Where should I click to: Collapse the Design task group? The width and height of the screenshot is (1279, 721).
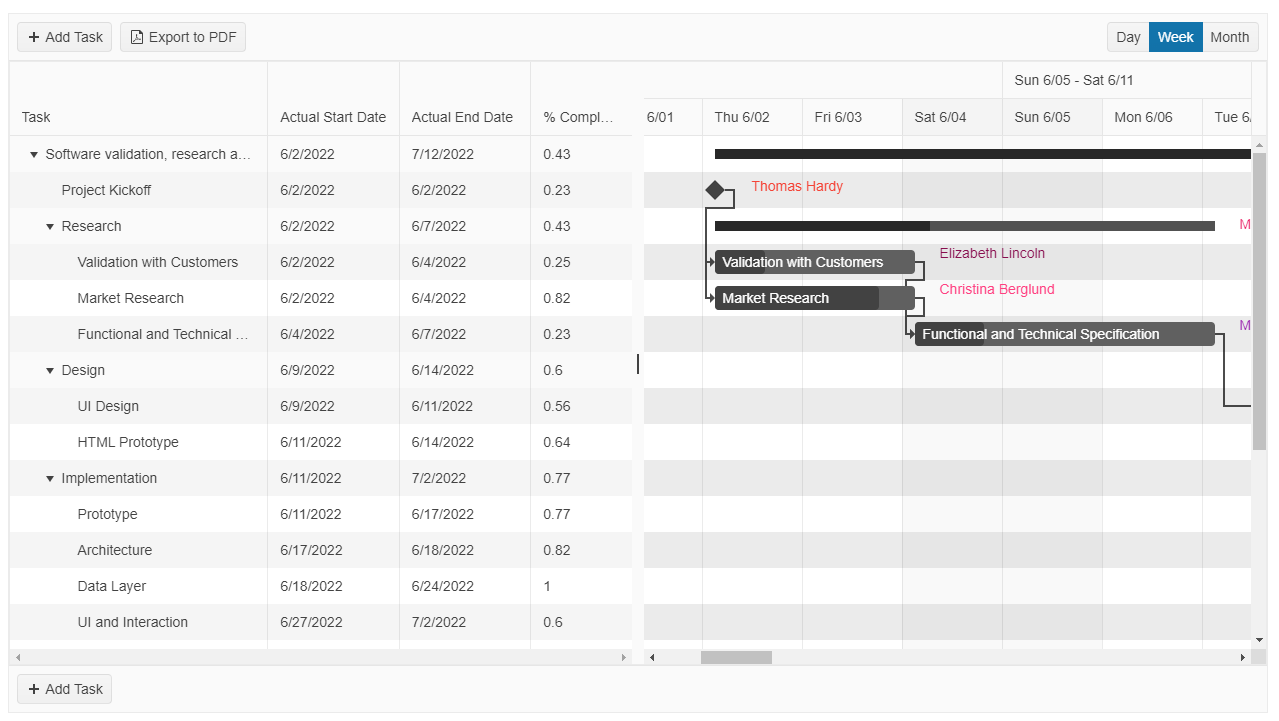pyautogui.click(x=49, y=370)
